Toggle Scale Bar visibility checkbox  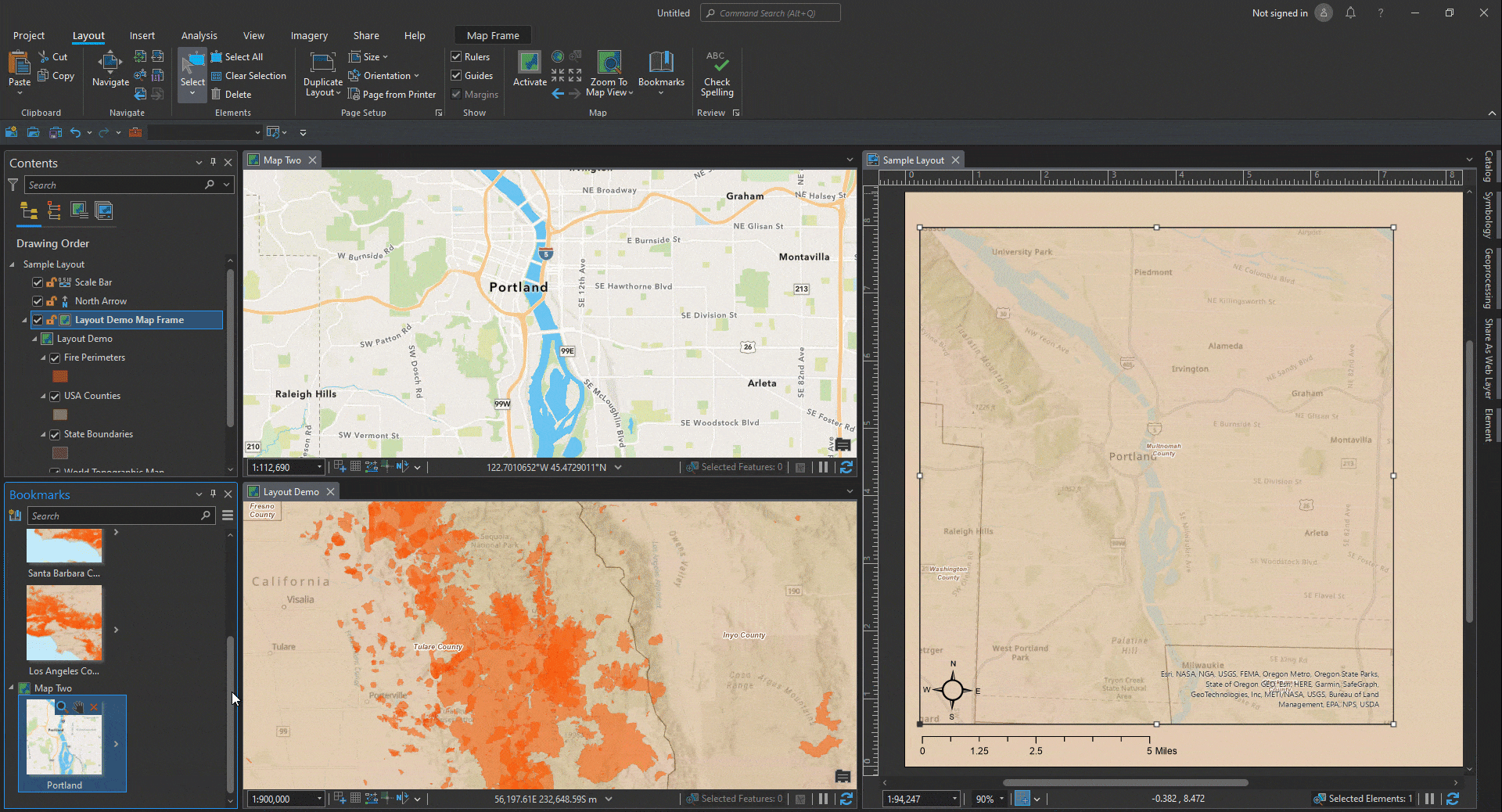(x=38, y=282)
